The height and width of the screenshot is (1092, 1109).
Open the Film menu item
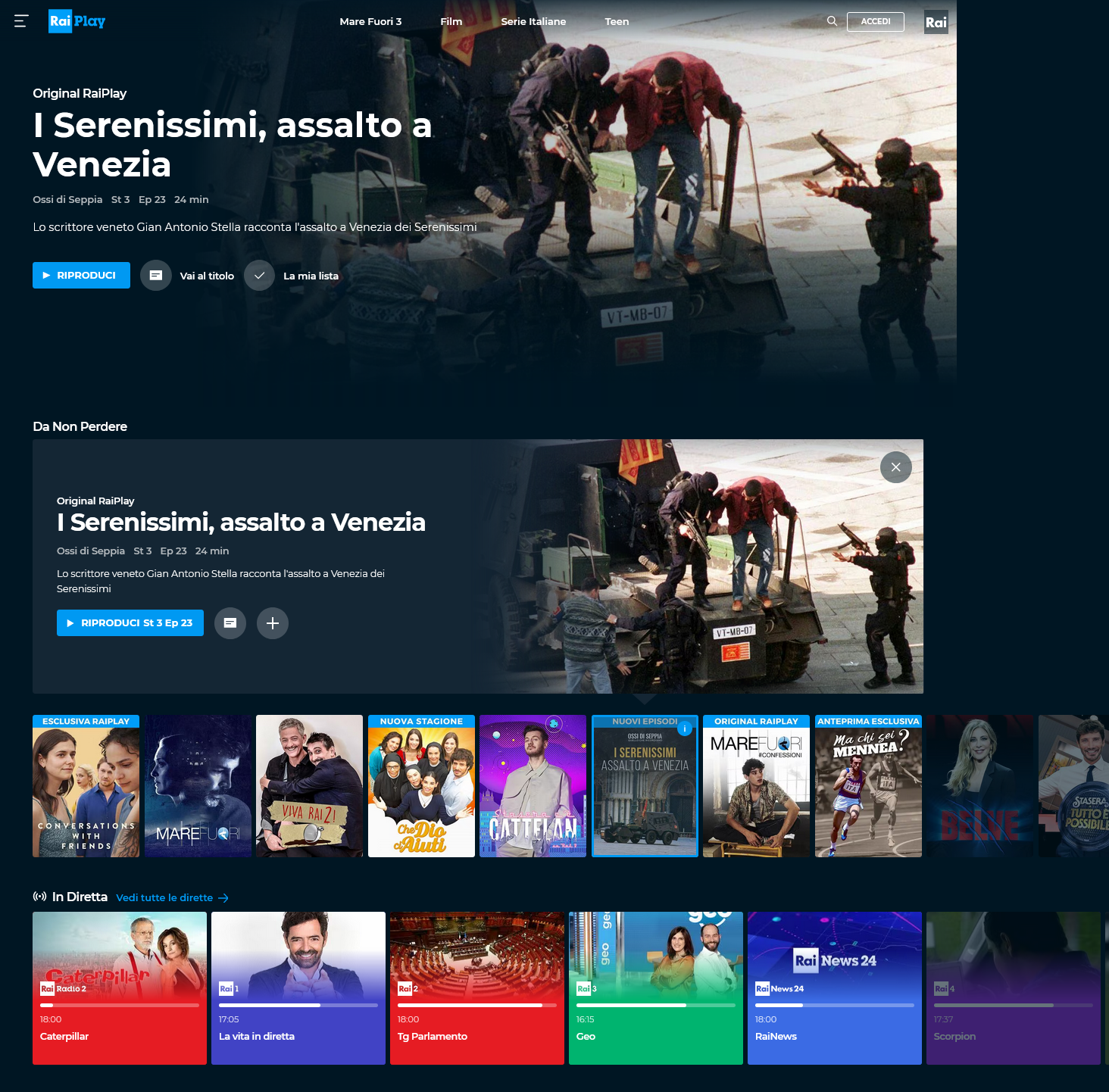point(451,21)
